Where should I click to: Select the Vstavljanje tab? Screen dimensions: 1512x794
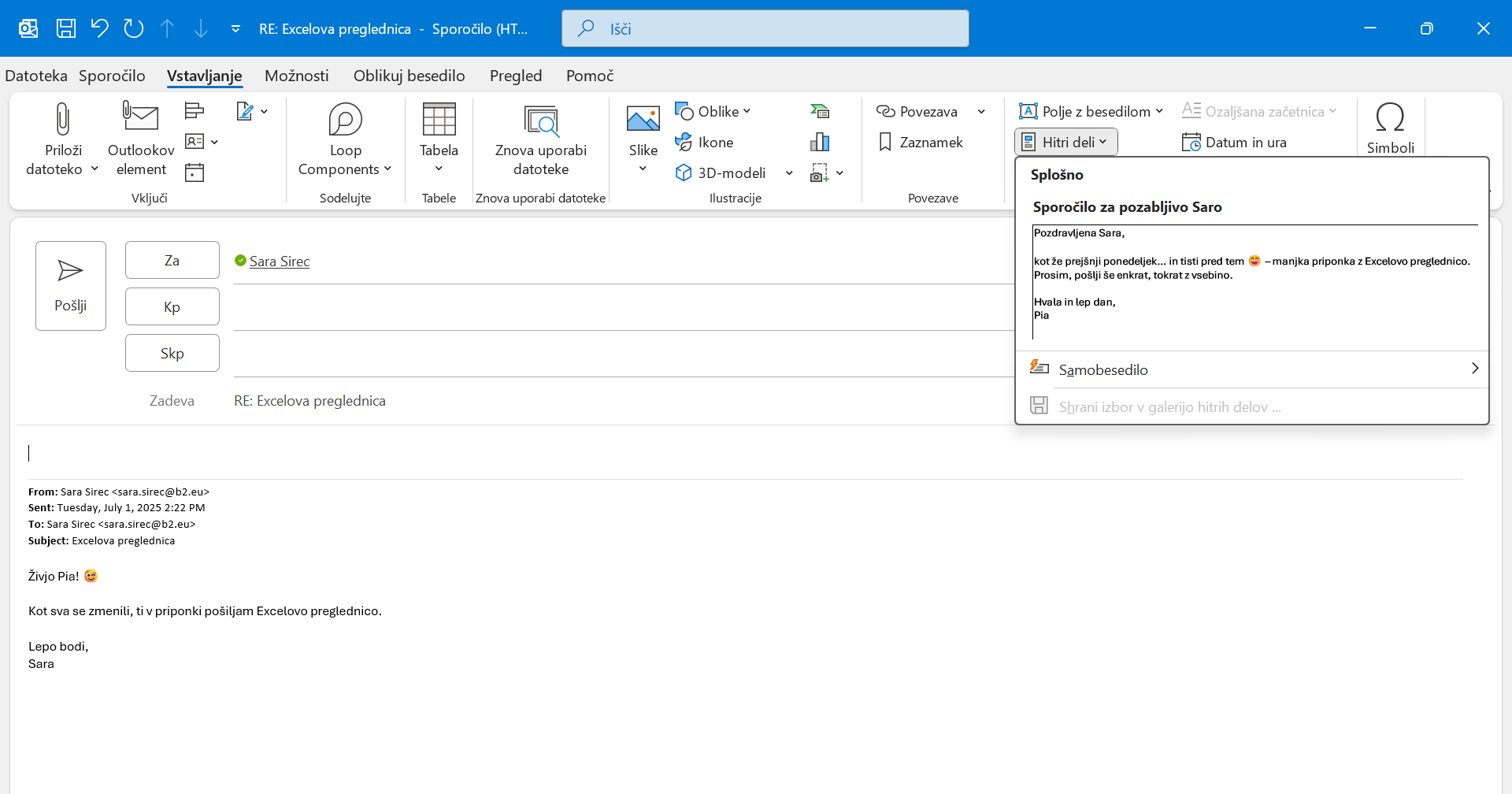(x=204, y=76)
